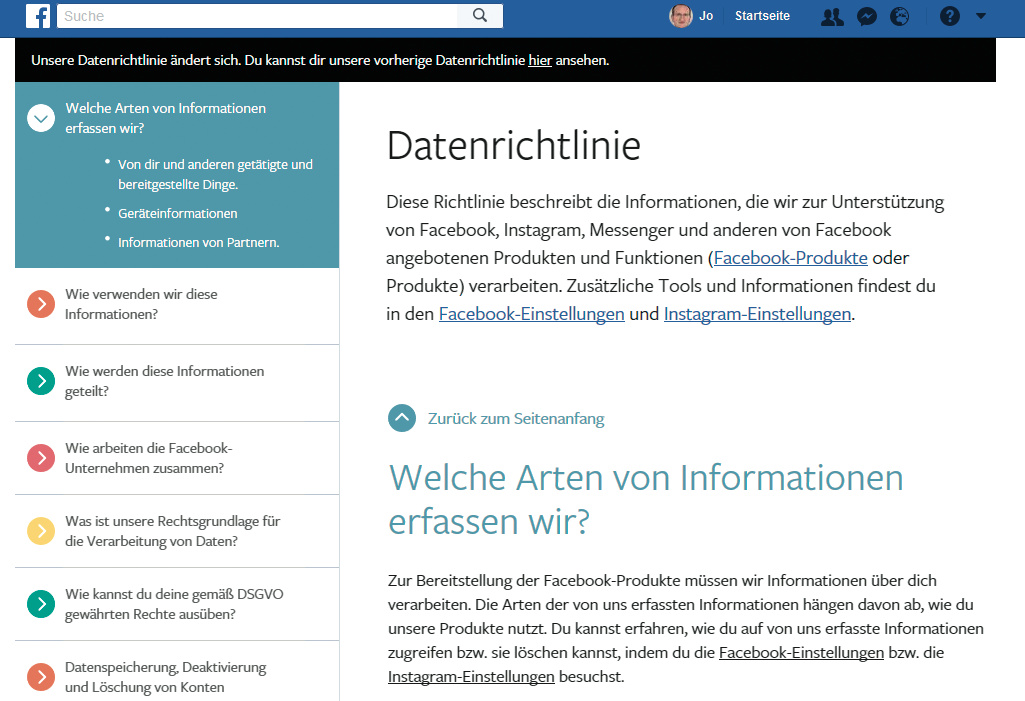Expand 'Was ist unsere Rechtsgrundlage' section
This screenshot has width=1025, height=701.
(40, 531)
